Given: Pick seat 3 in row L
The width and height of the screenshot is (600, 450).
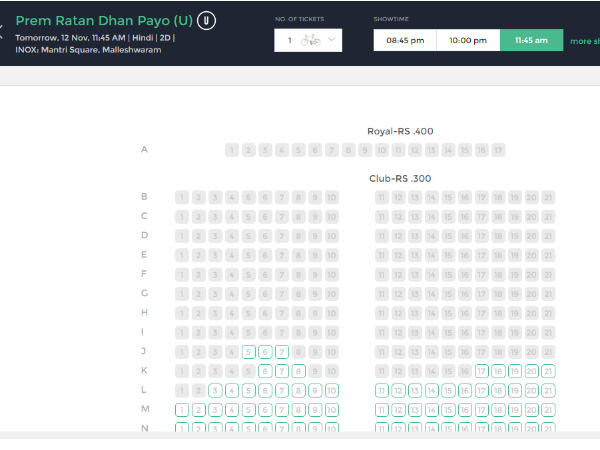Looking at the screenshot, I should (x=215, y=390).
